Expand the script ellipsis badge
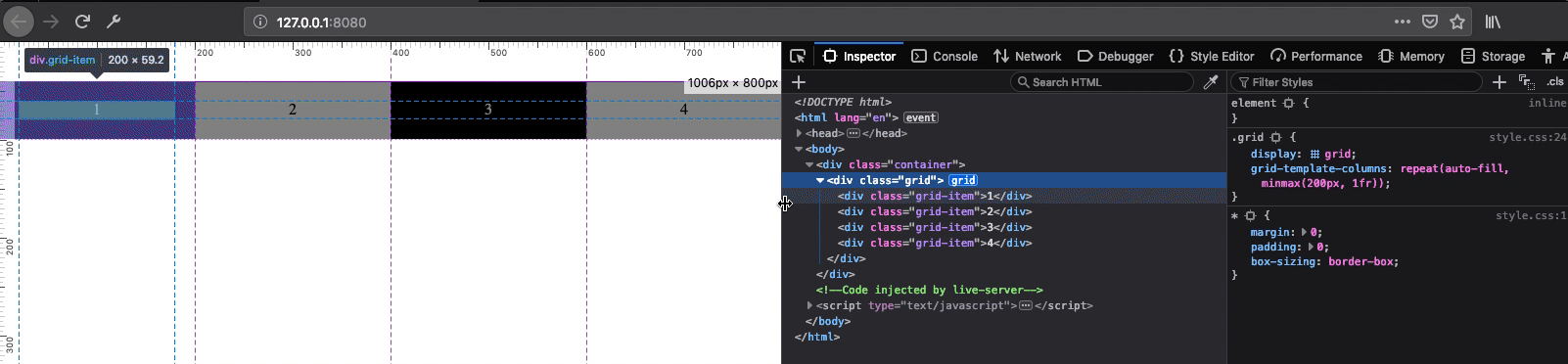This screenshot has height=364, width=1568. [x=1025, y=305]
